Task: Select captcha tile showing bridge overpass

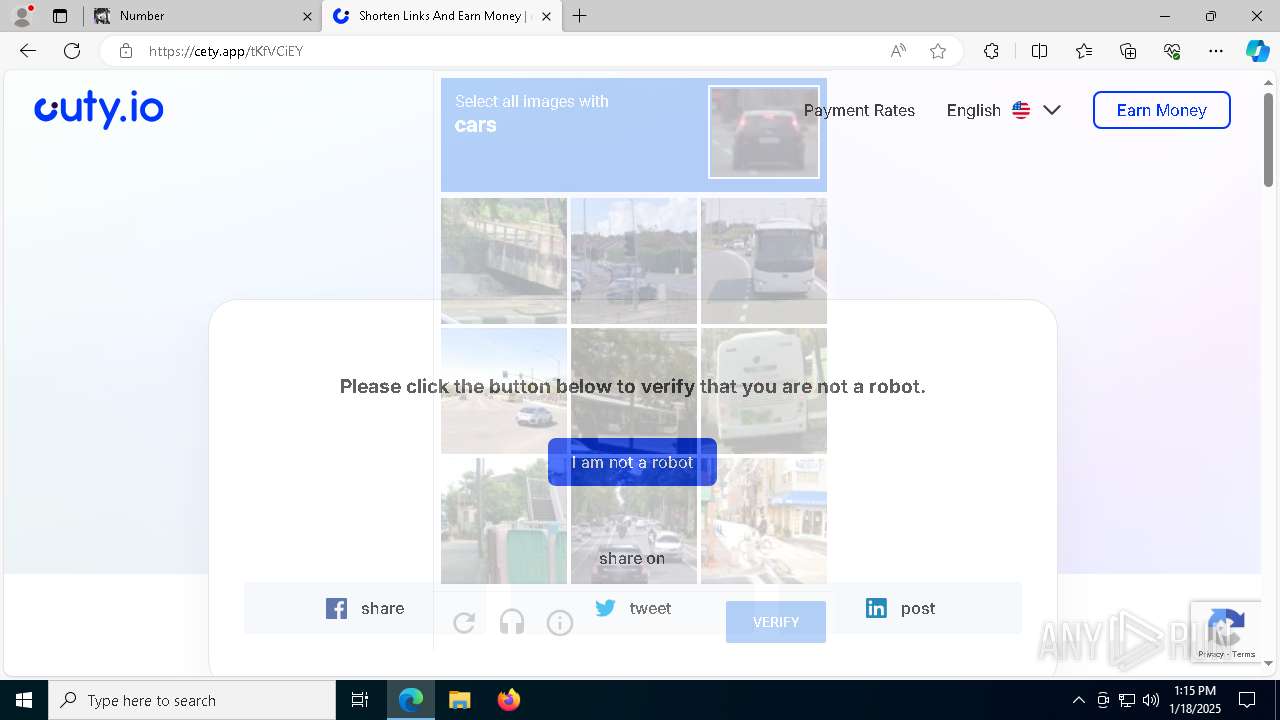Action: (504, 261)
